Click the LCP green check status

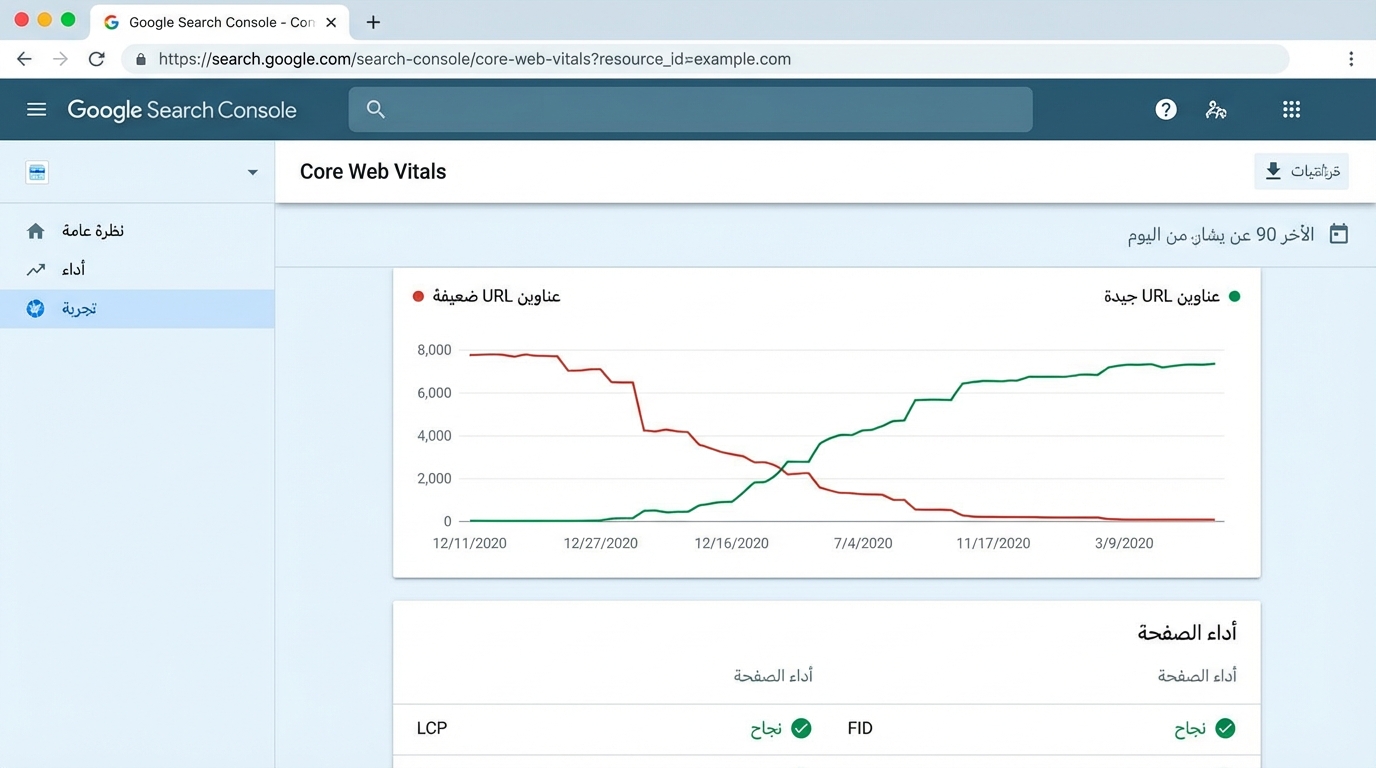(781, 728)
